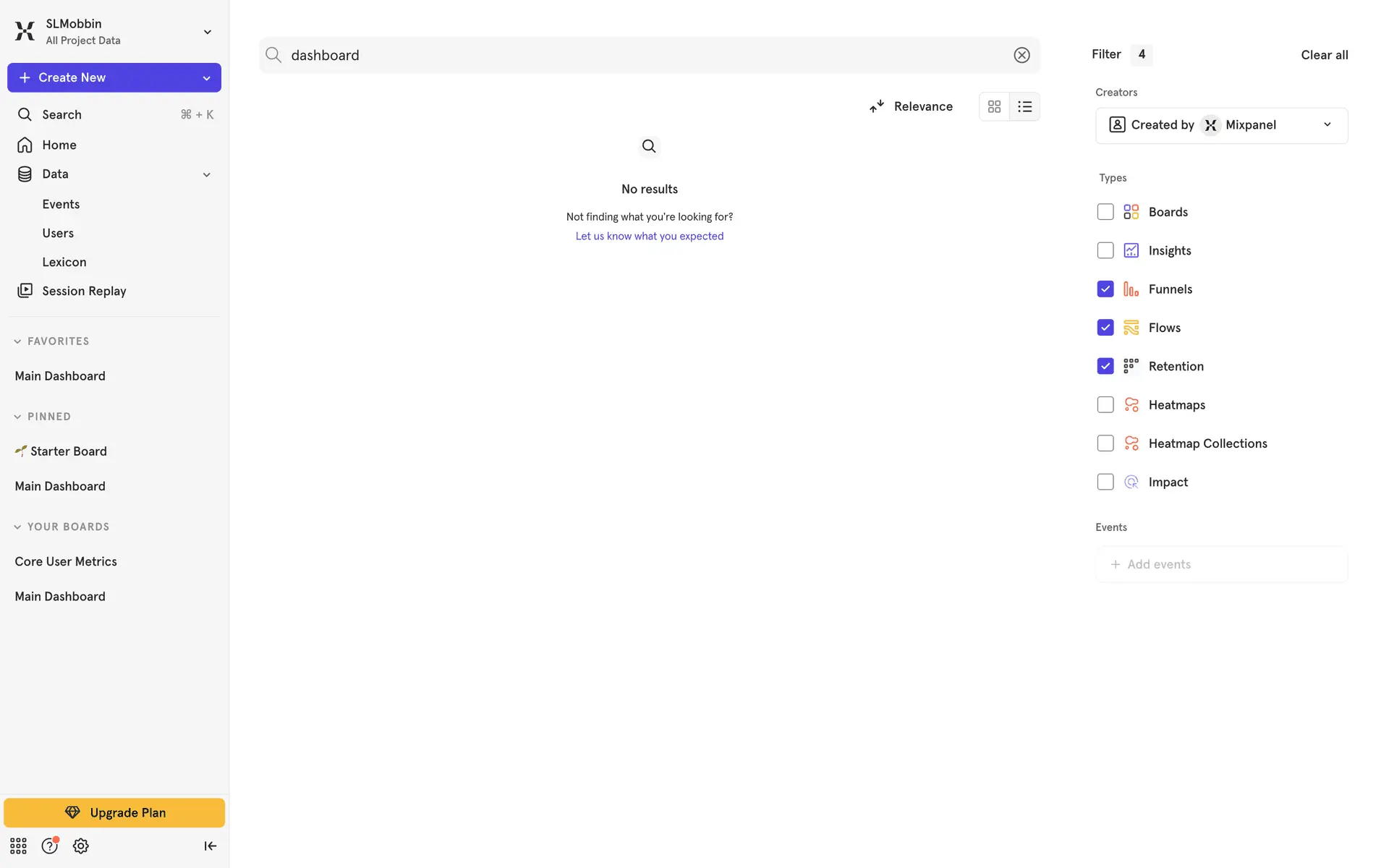The width and height of the screenshot is (1389, 868).
Task: Go to Home in sidebar
Action: point(59,145)
